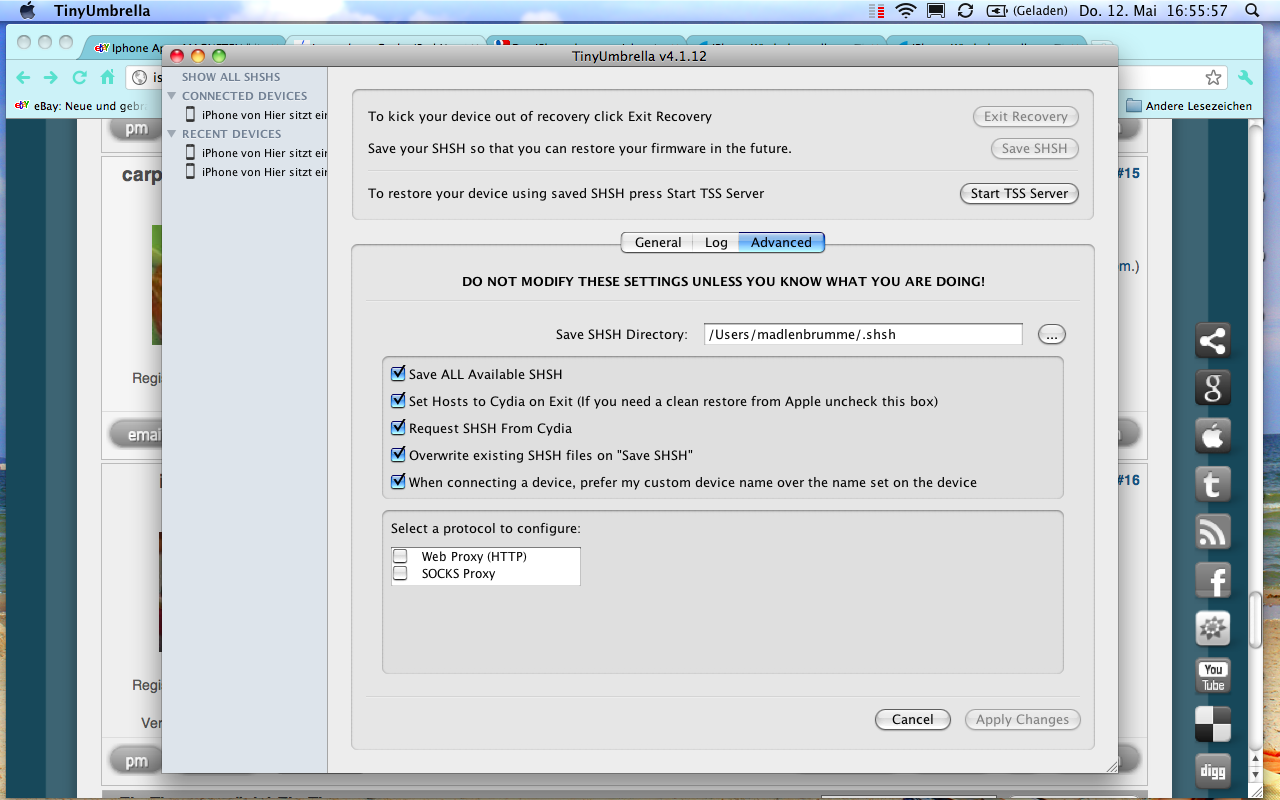The width and height of the screenshot is (1280, 800).
Task: Click the Tumblr icon in right sidebar
Action: click(x=1213, y=485)
